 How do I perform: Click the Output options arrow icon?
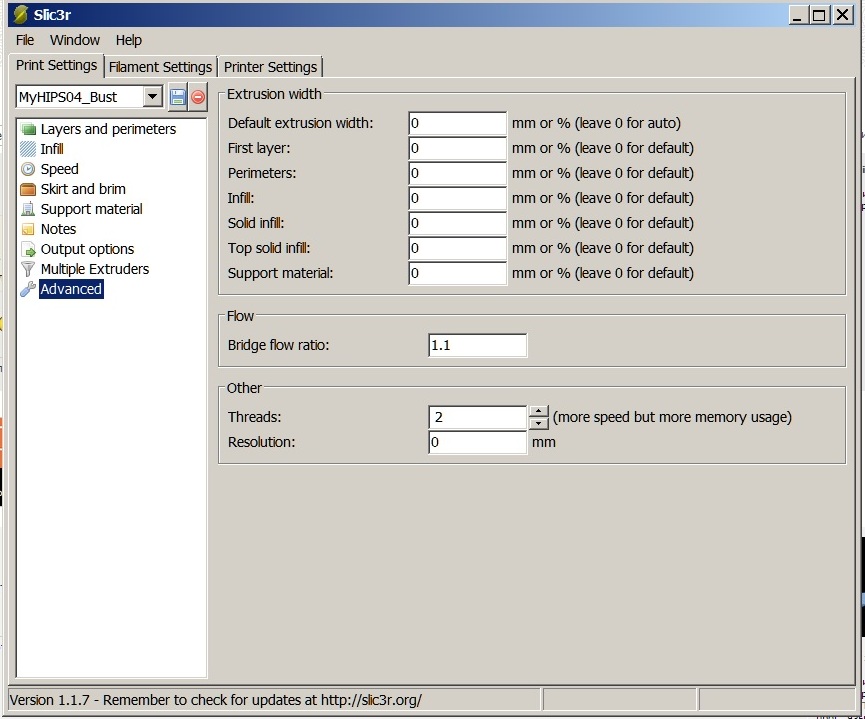coord(28,249)
